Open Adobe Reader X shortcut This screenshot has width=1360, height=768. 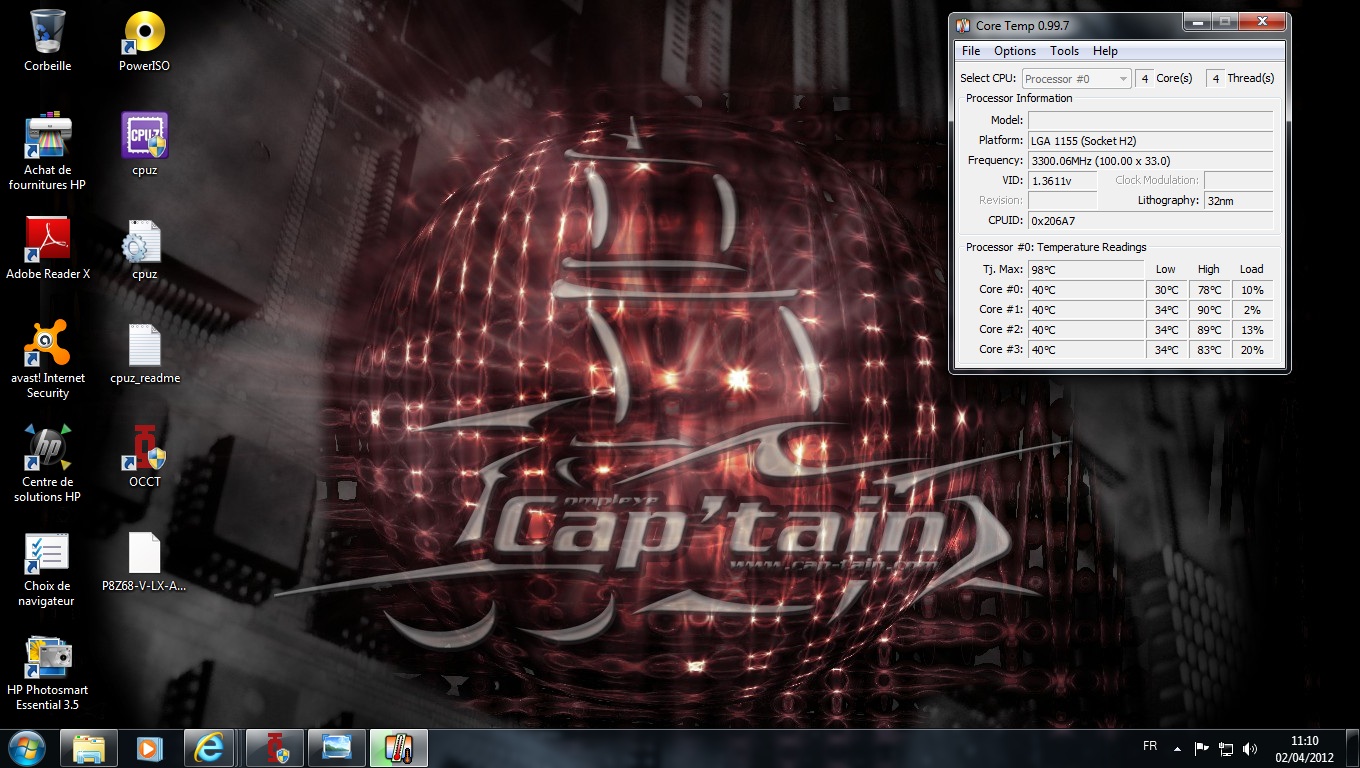47,242
